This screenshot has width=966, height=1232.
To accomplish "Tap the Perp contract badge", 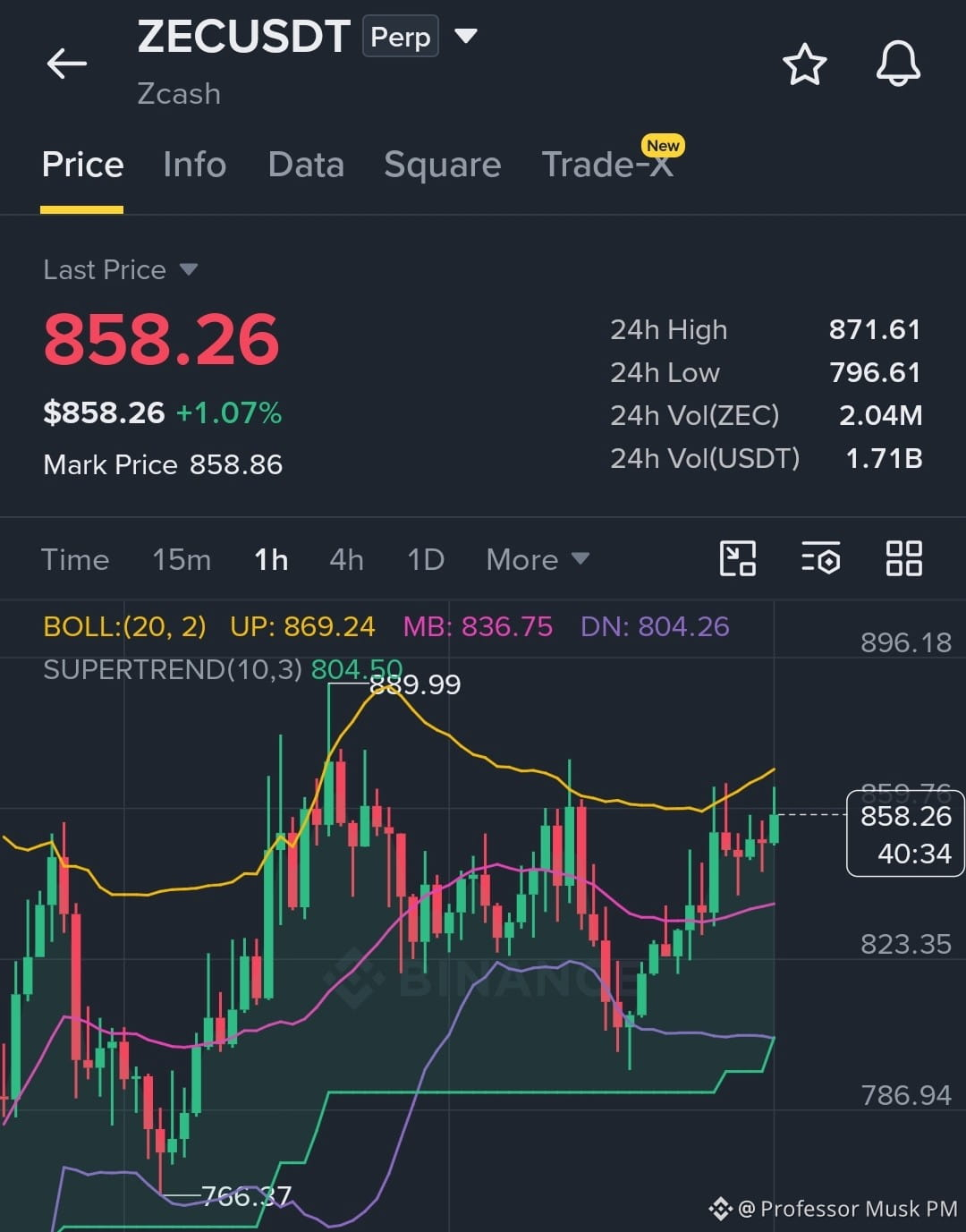I will [x=401, y=37].
